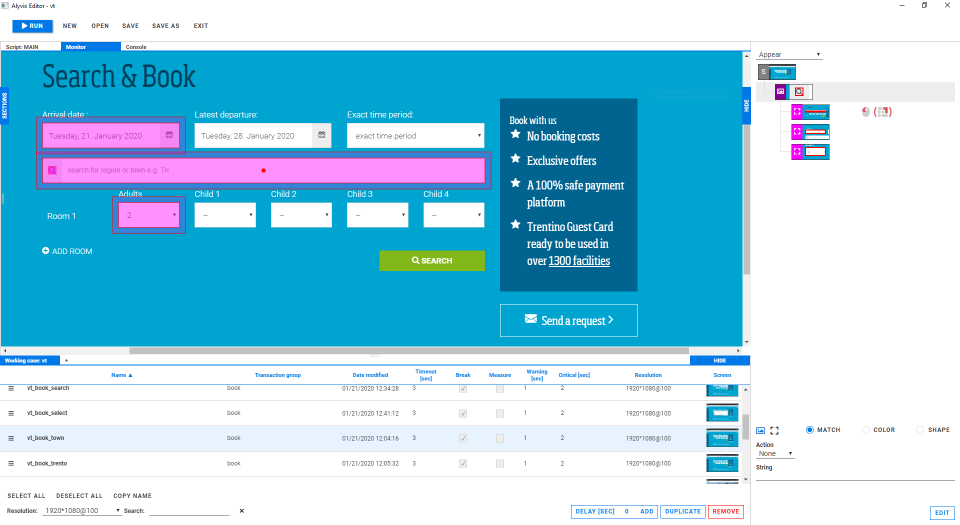Click the DUPLICATE button
The image size is (960, 525).
click(683, 512)
